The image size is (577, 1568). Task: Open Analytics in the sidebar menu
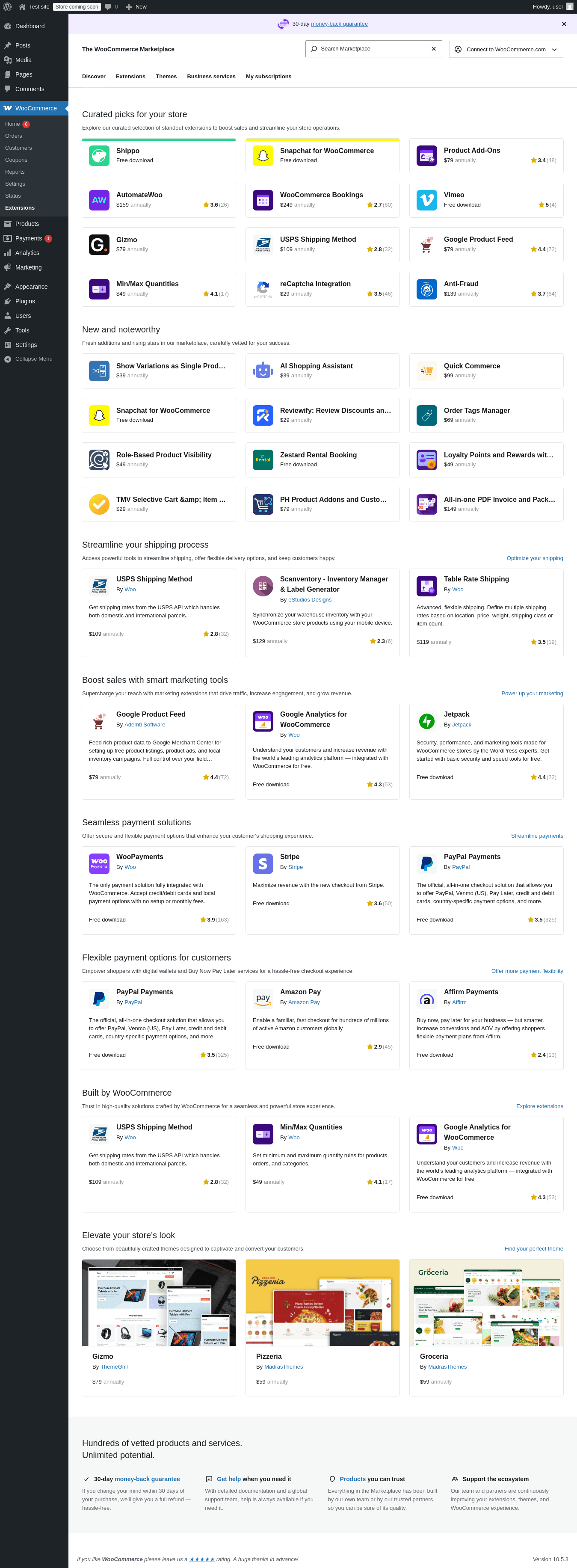[x=27, y=253]
